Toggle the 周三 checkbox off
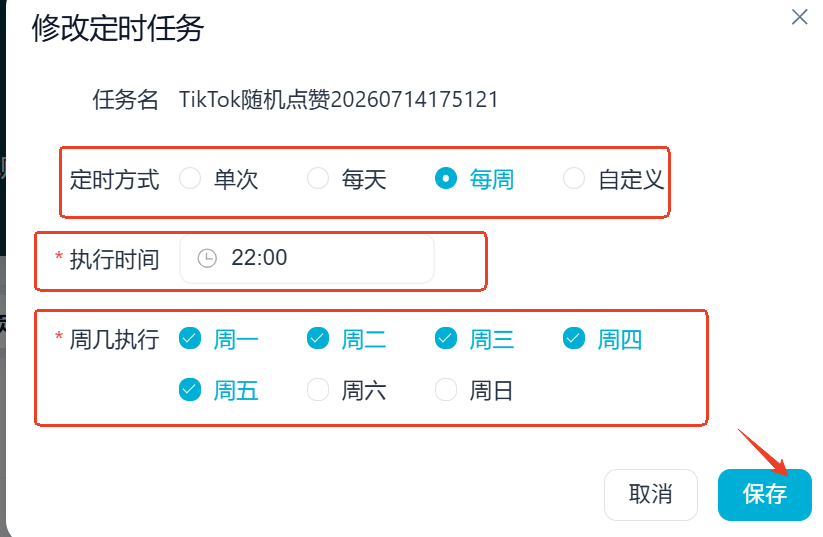The image size is (823, 537). [x=446, y=339]
